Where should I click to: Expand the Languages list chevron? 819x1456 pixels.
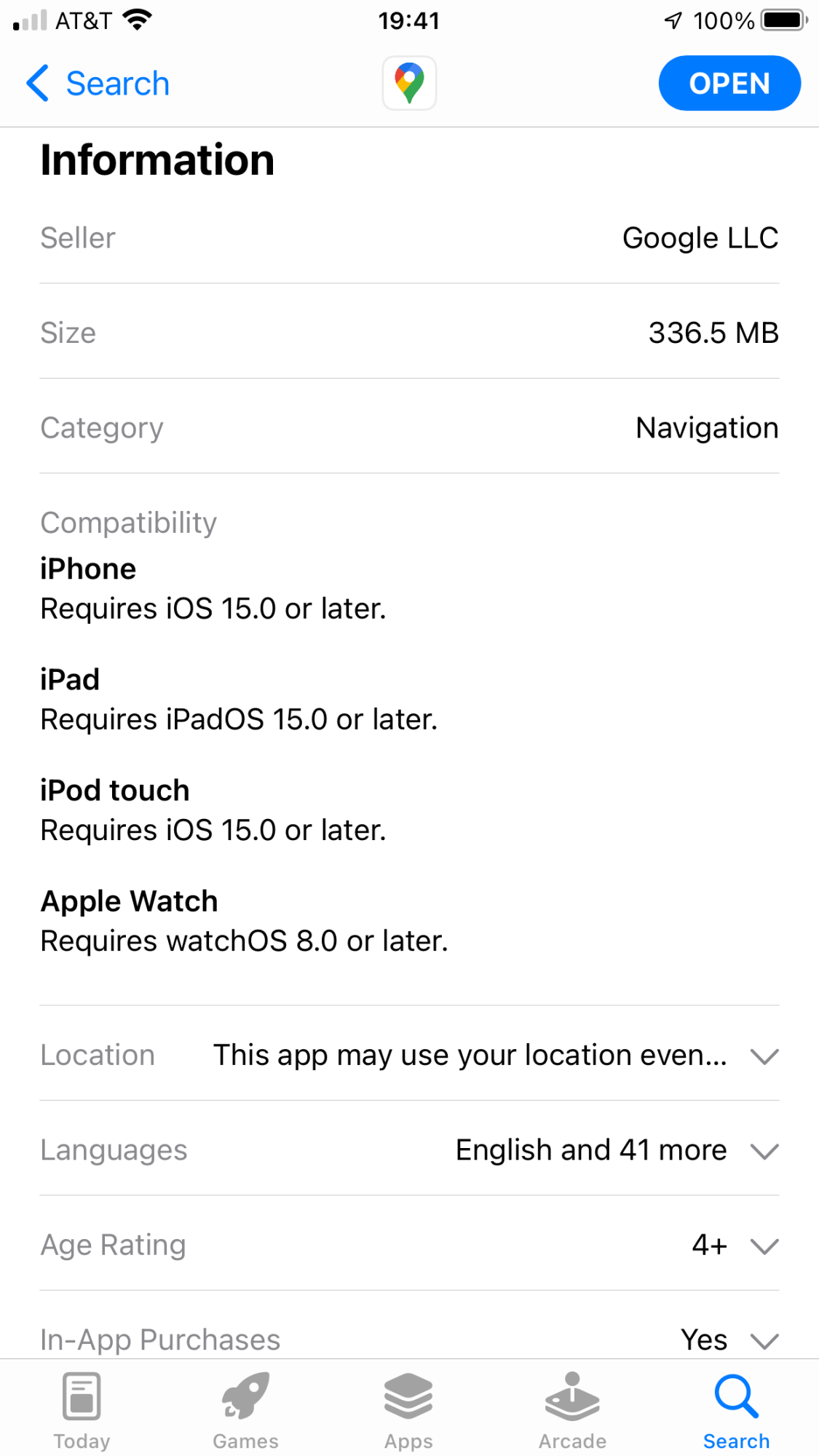coord(764,1152)
